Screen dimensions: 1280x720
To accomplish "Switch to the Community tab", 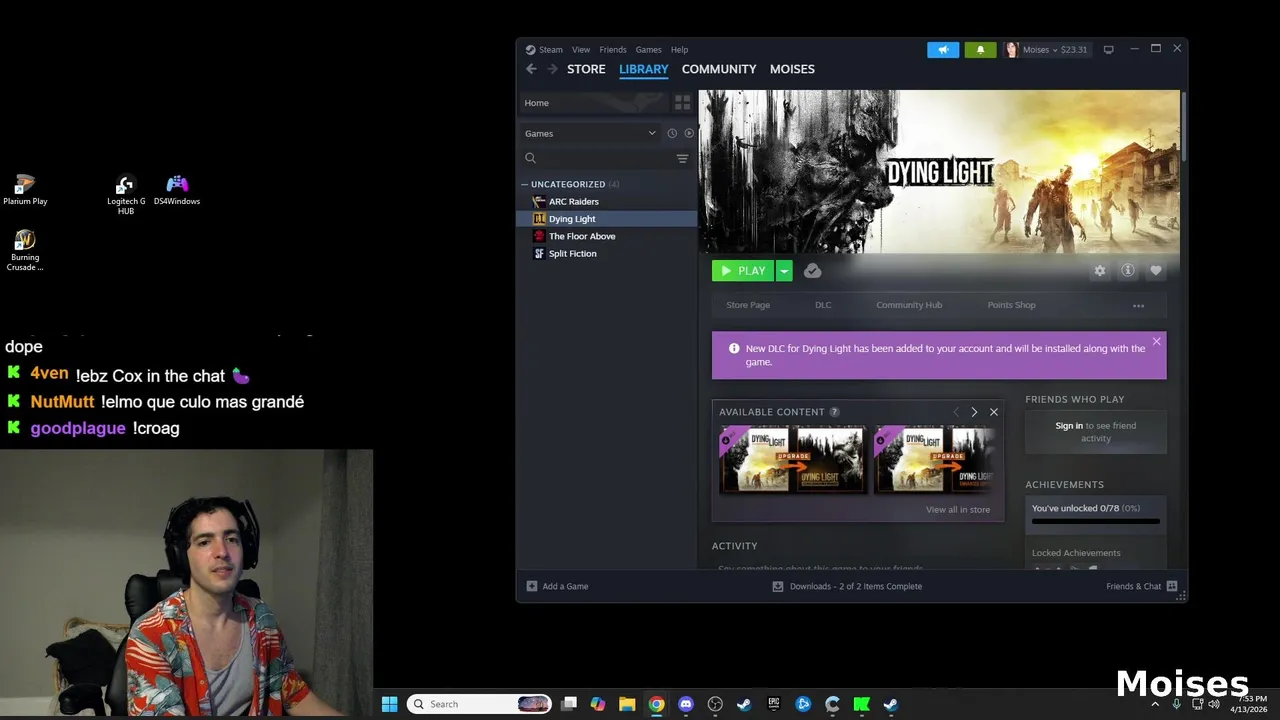I will [719, 69].
